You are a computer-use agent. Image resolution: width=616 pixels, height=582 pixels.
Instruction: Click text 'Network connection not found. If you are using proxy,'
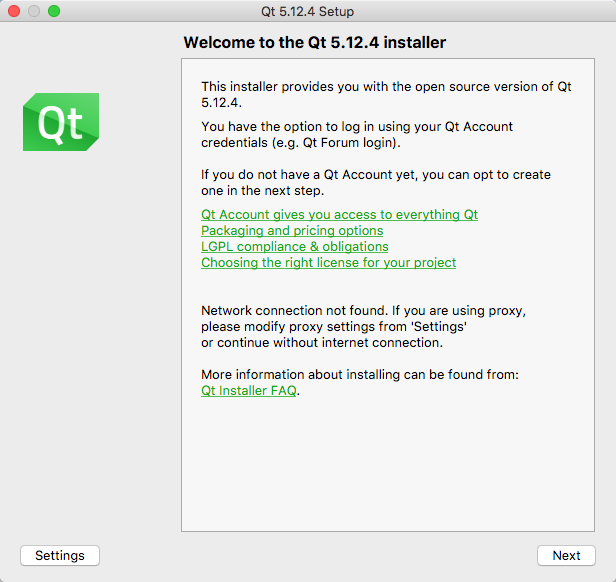tap(363, 311)
